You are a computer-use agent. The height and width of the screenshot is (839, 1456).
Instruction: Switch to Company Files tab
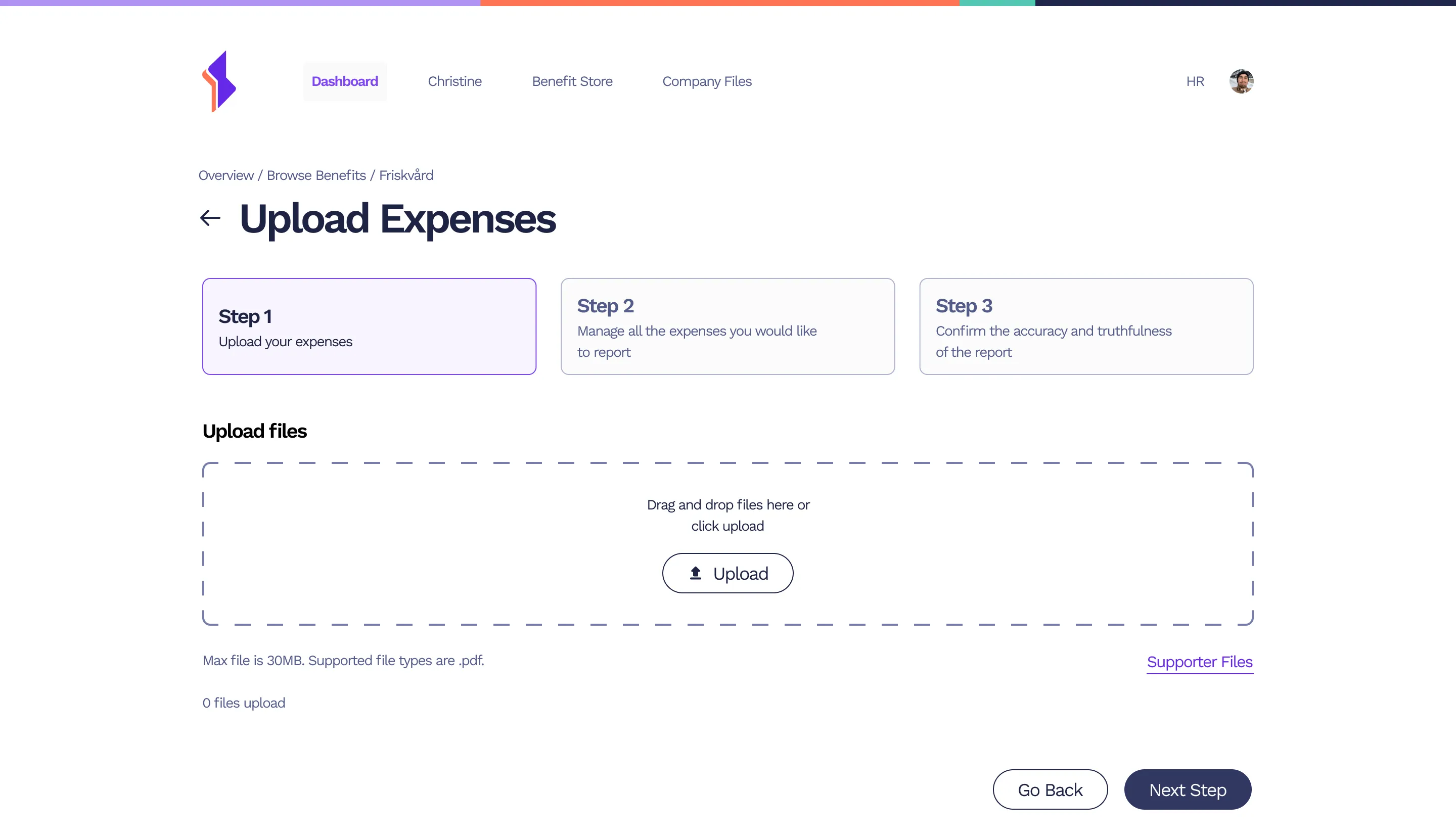coord(707,81)
